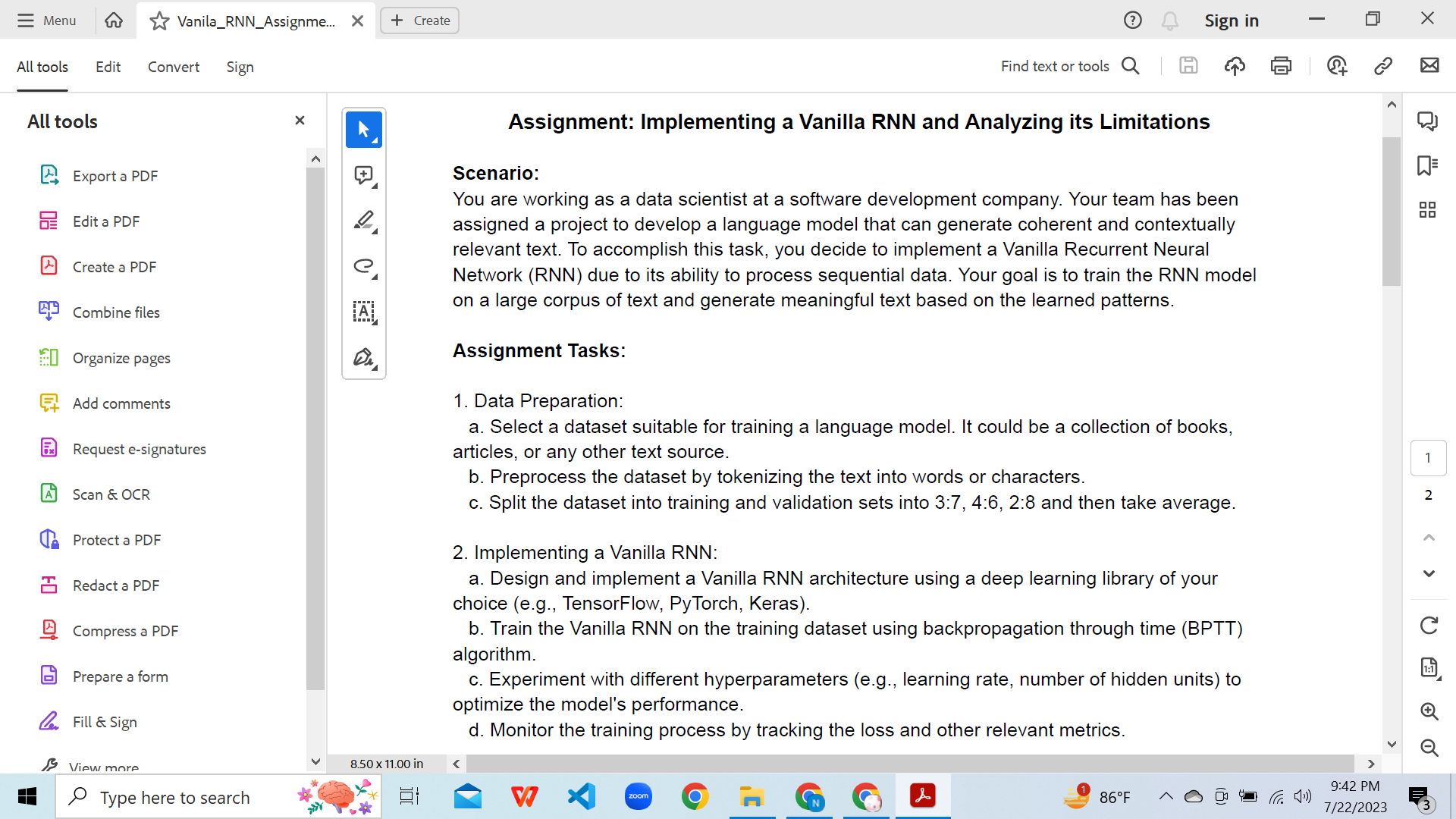Image resolution: width=1456 pixels, height=819 pixels.
Task: Open page display fit options
Action: coord(1429,668)
